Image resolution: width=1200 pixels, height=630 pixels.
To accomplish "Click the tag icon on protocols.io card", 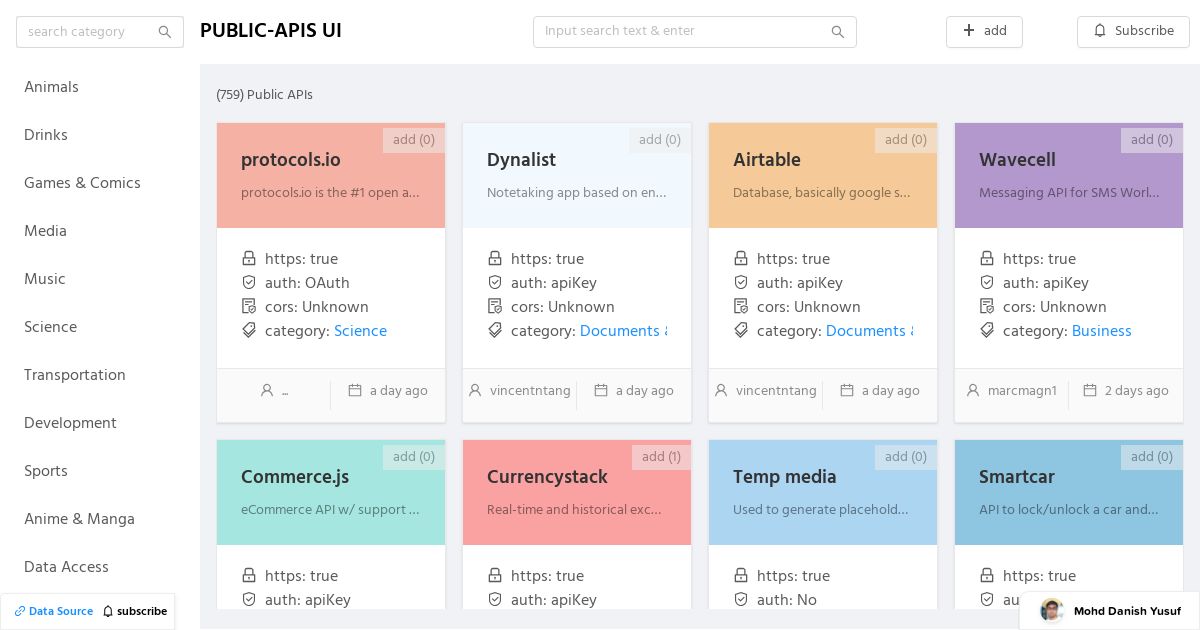I will pyautogui.click(x=249, y=331).
